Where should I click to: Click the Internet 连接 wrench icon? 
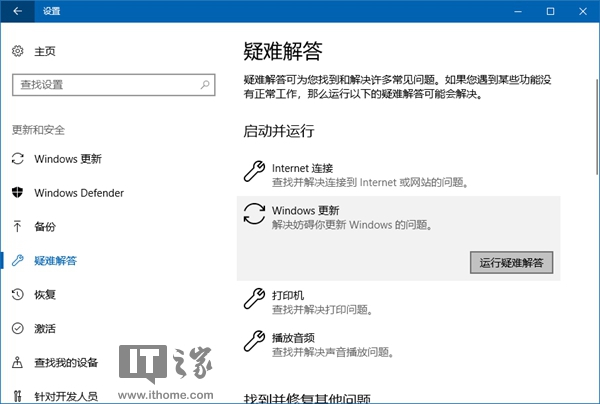[254, 171]
